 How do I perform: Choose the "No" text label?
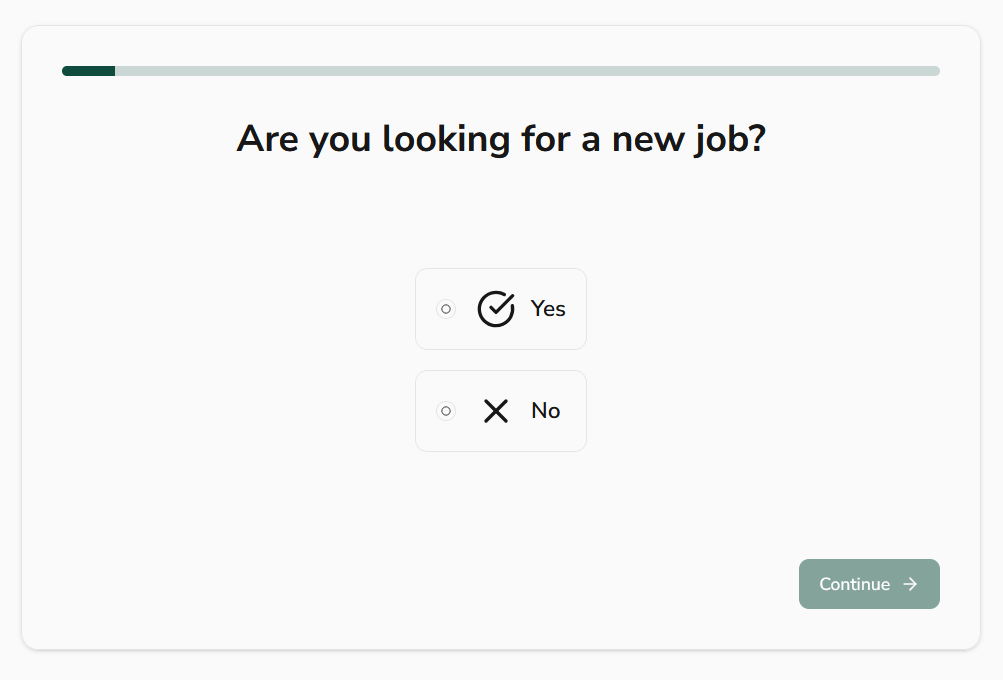point(545,411)
